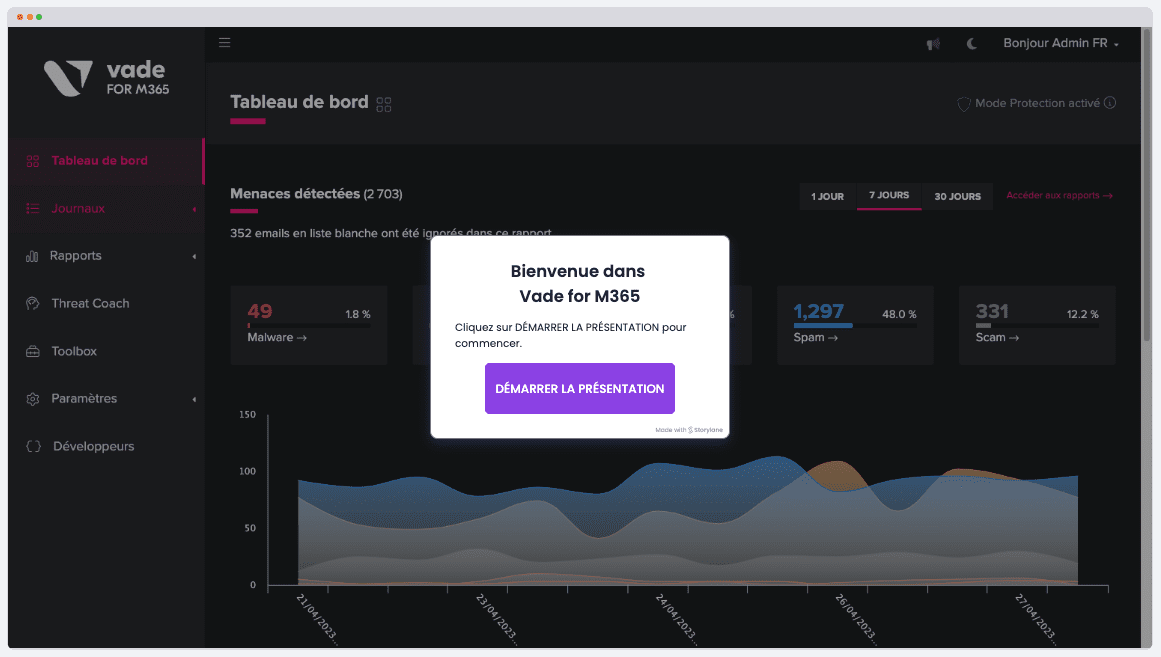Click the Mode Protection activé label
1161x657 pixels.
(x=1037, y=104)
